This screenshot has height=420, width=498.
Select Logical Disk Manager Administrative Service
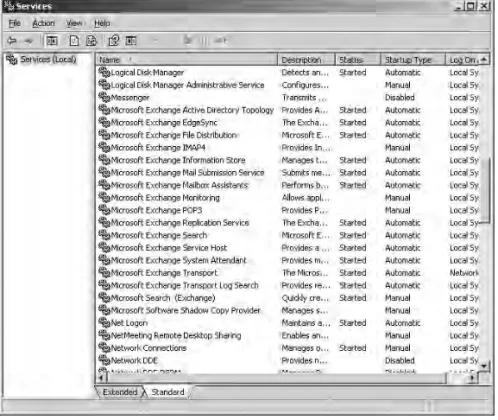[x=187, y=85]
